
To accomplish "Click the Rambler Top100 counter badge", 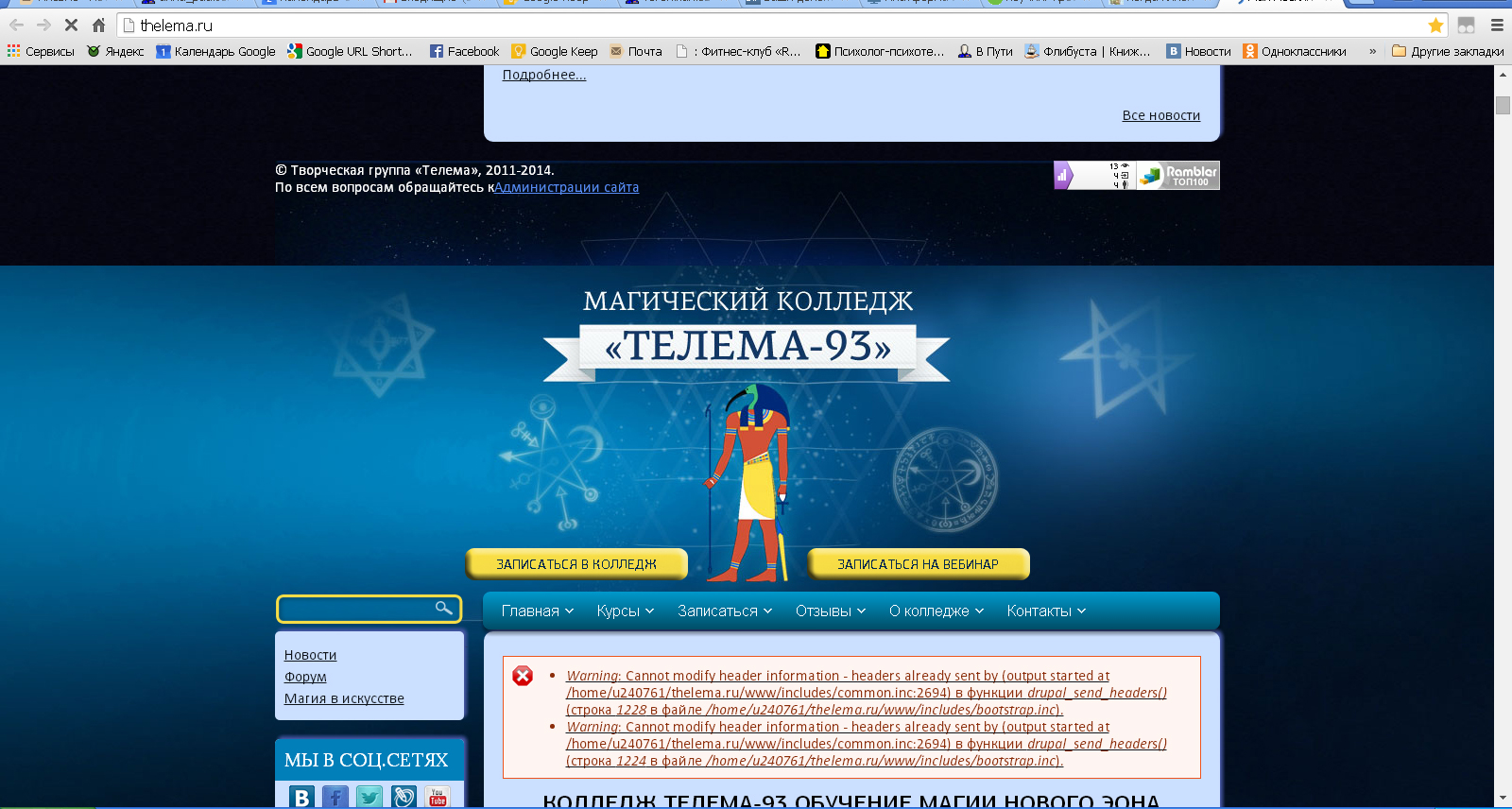I will (x=1178, y=176).
